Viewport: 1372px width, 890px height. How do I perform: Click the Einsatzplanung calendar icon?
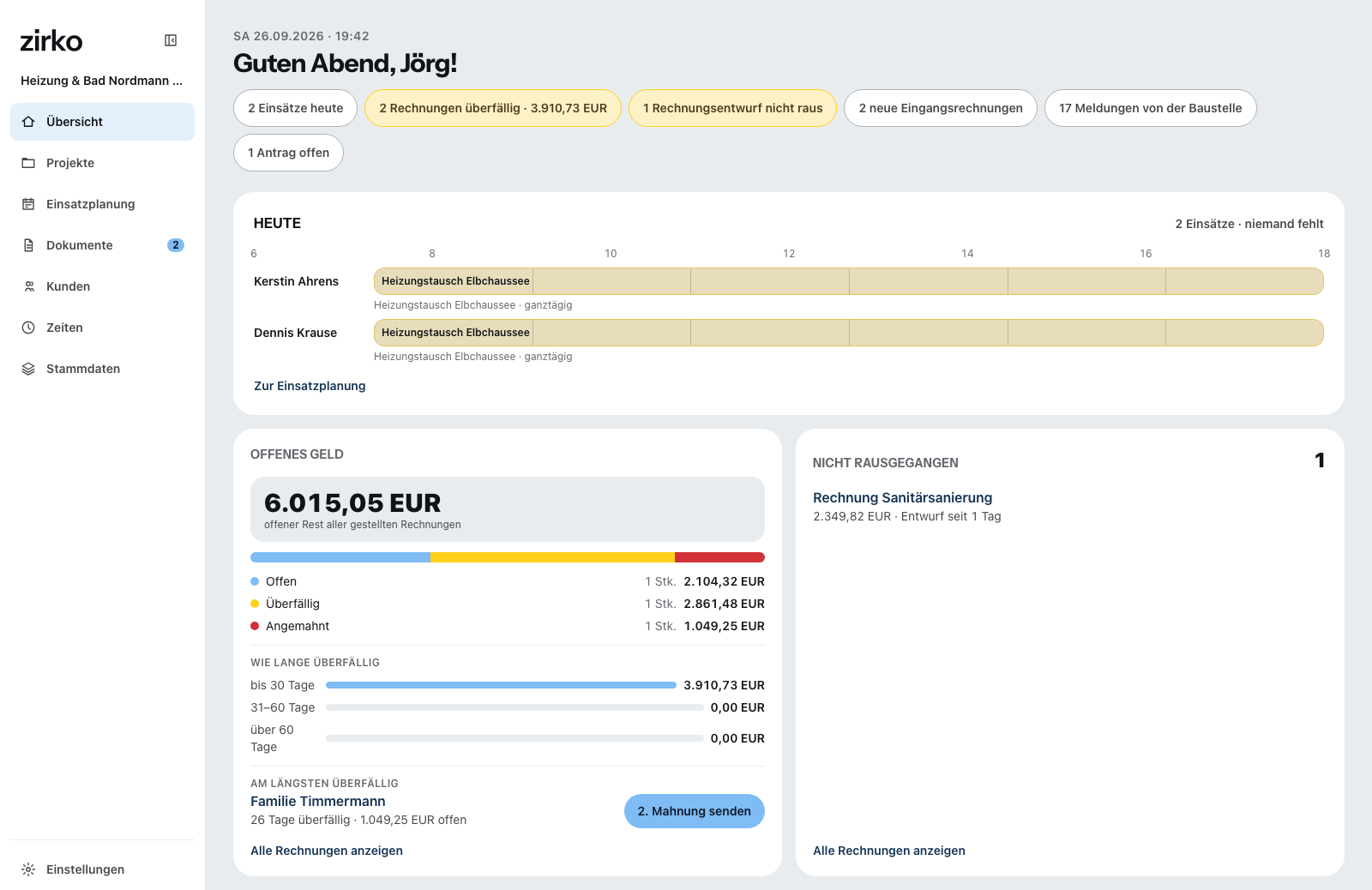tap(28, 204)
